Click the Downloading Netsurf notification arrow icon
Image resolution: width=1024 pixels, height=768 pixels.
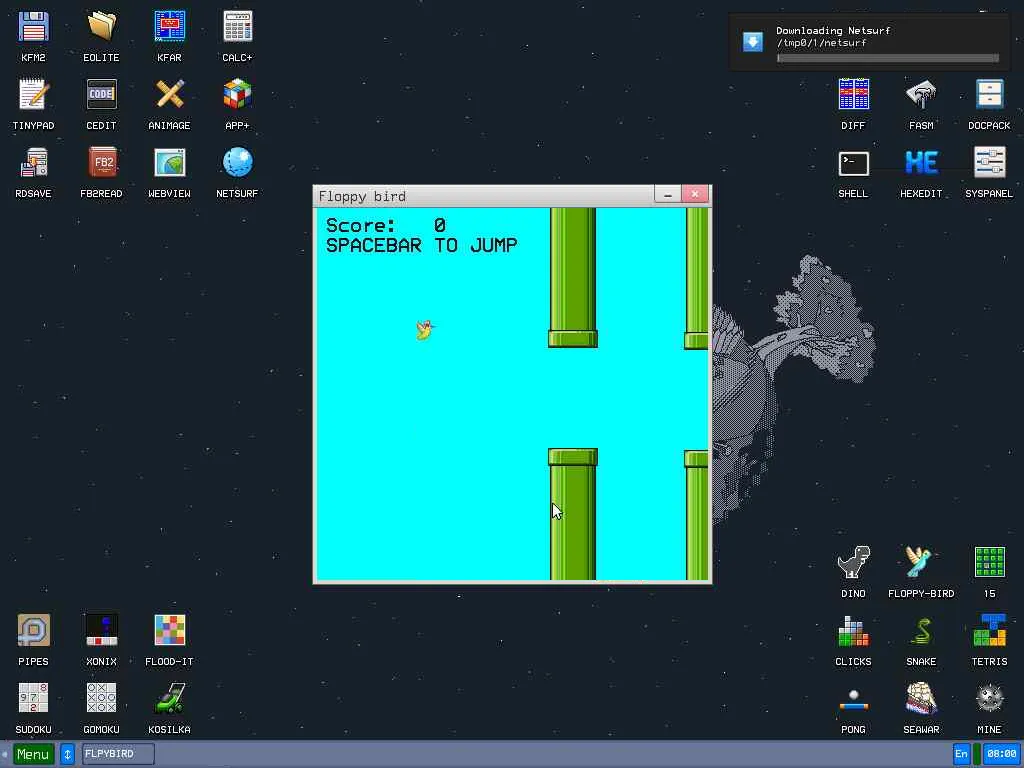pyautogui.click(x=753, y=41)
